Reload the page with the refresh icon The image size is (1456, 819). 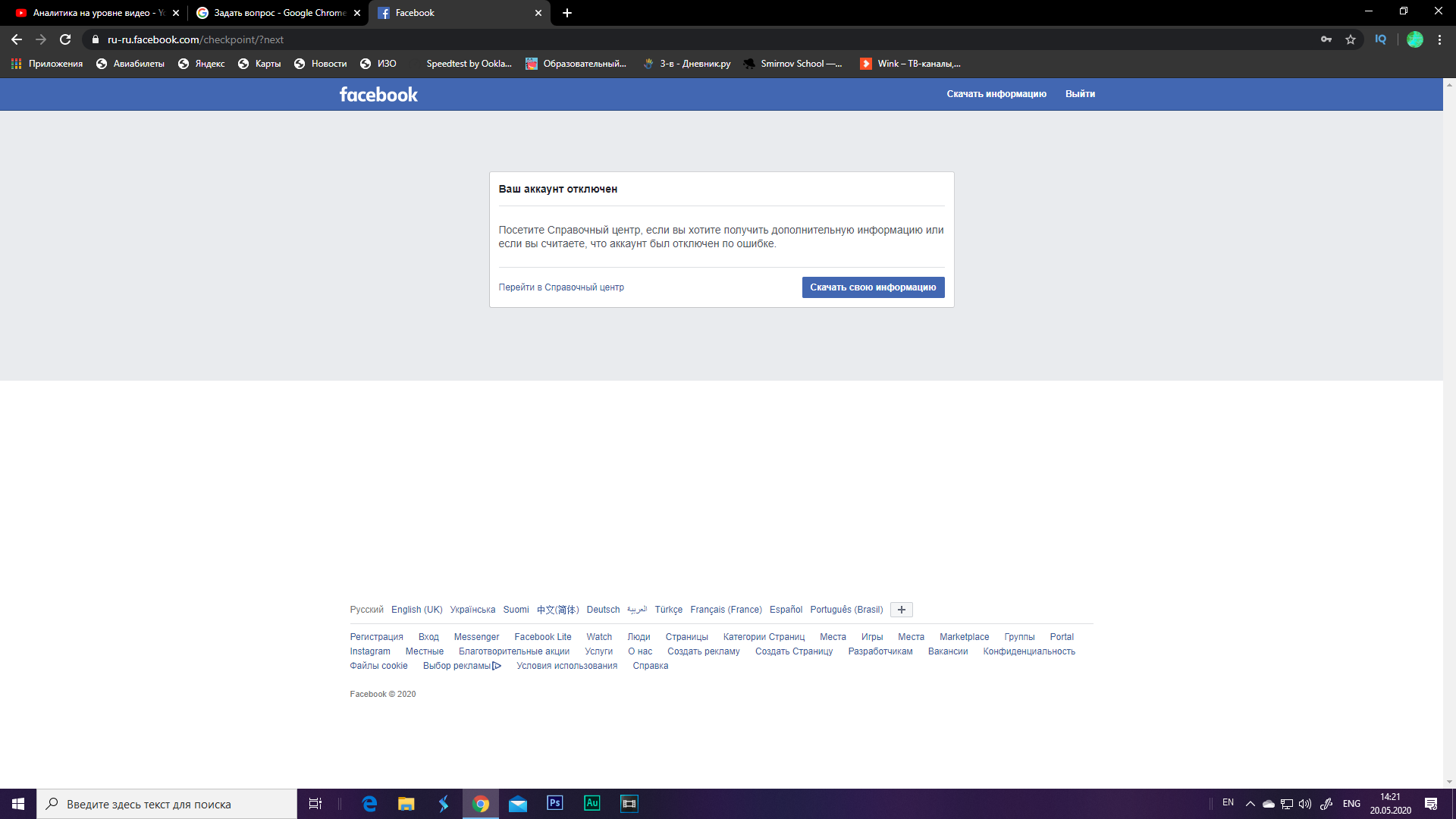[x=65, y=39]
